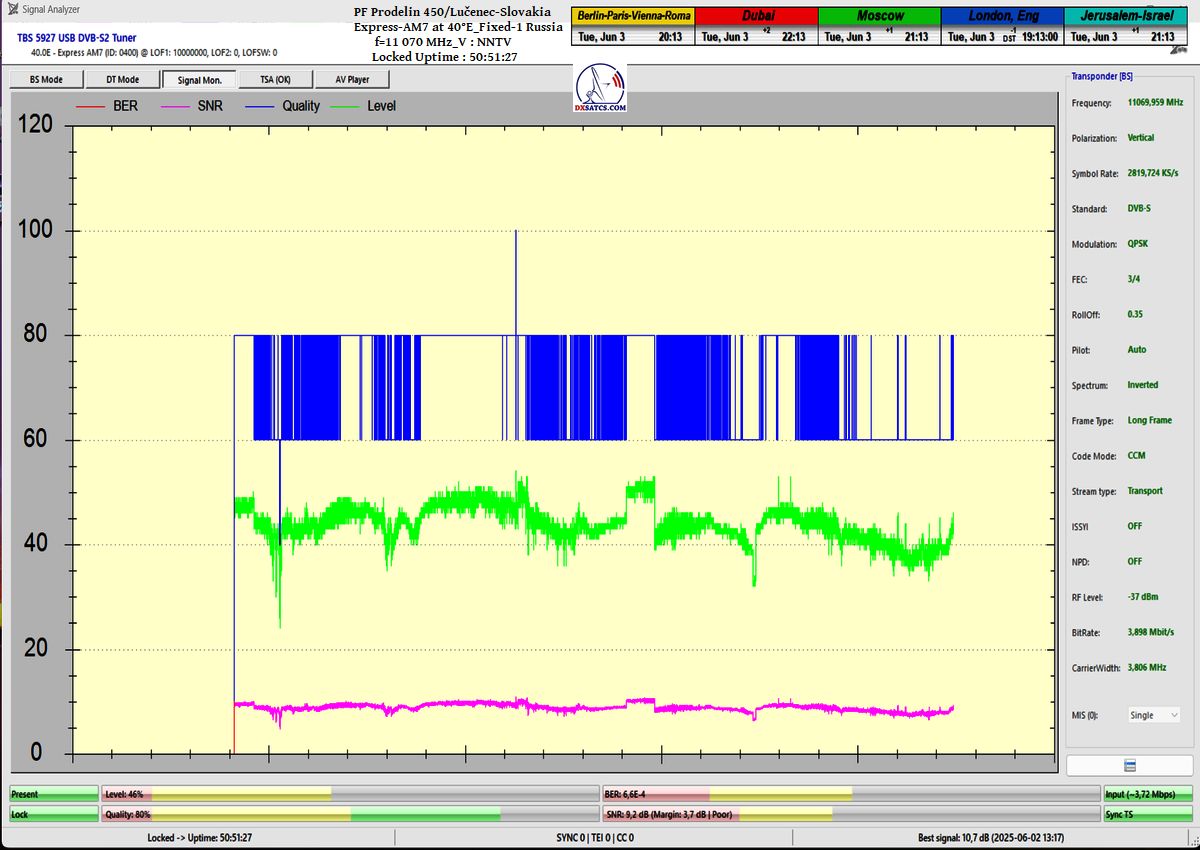Launch the AV Player tab

[x=352, y=80]
